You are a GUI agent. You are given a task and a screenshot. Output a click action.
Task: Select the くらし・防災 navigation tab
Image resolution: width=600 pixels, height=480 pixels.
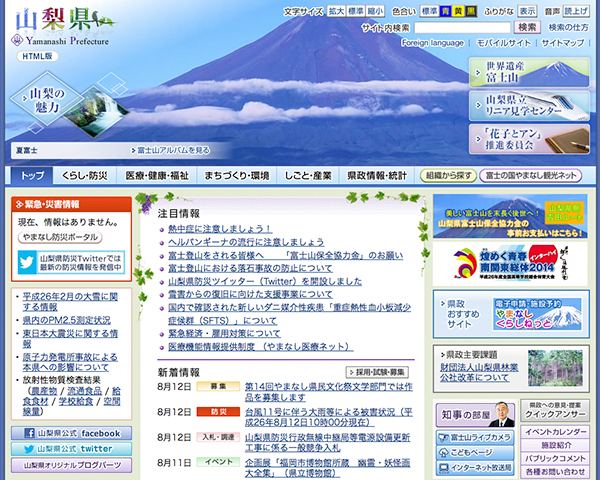(x=84, y=175)
